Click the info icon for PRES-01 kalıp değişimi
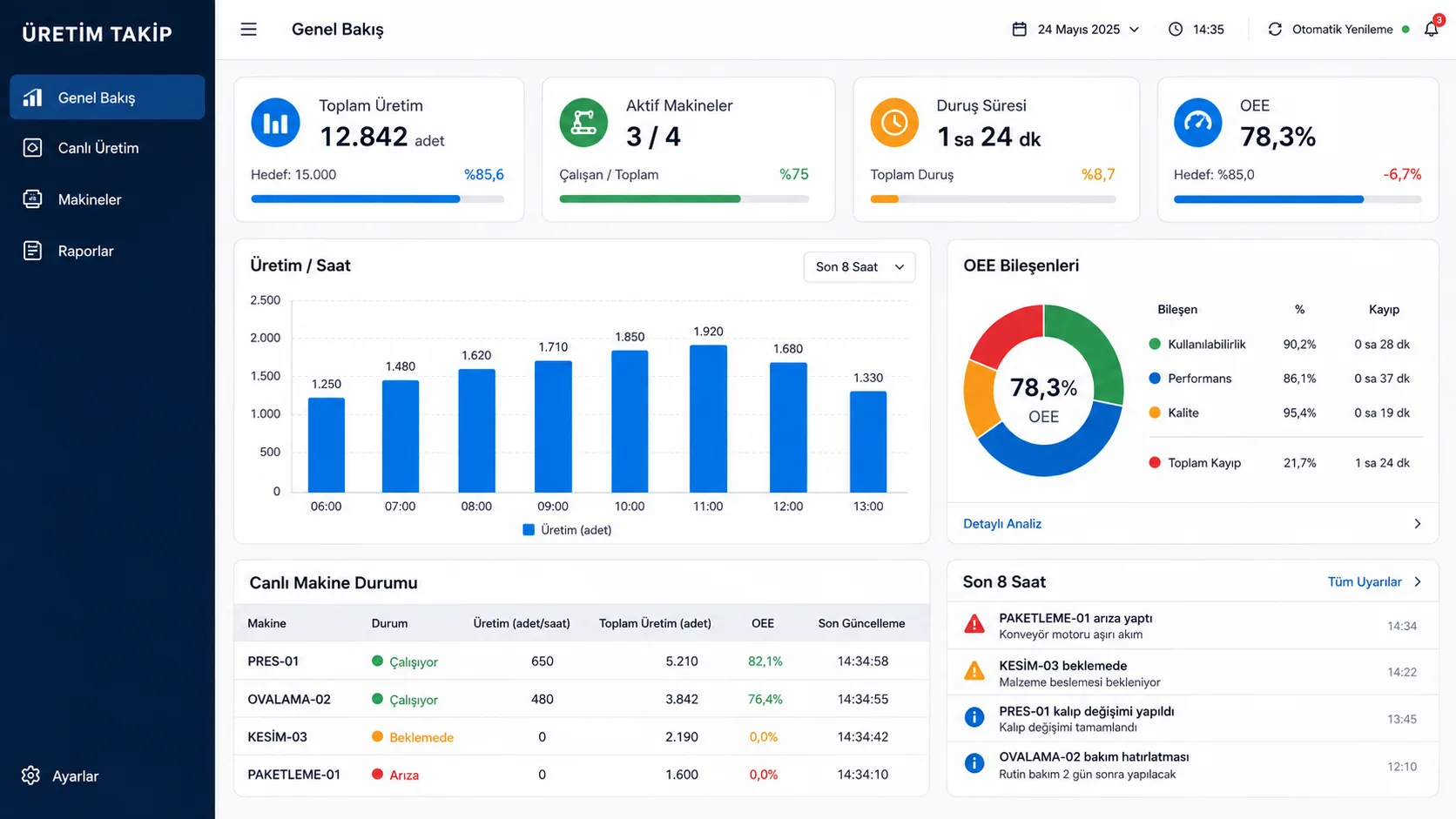The height and width of the screenshot is (819, 1456). (x=974, y=717)
